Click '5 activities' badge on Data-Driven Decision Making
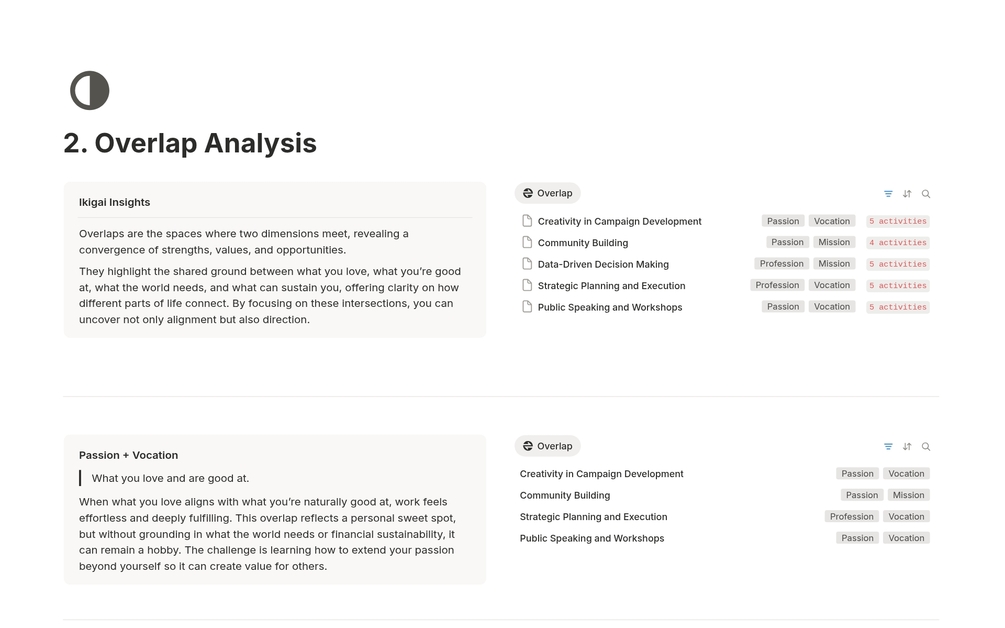This screenshot has height=628, width=1005. 897,264
